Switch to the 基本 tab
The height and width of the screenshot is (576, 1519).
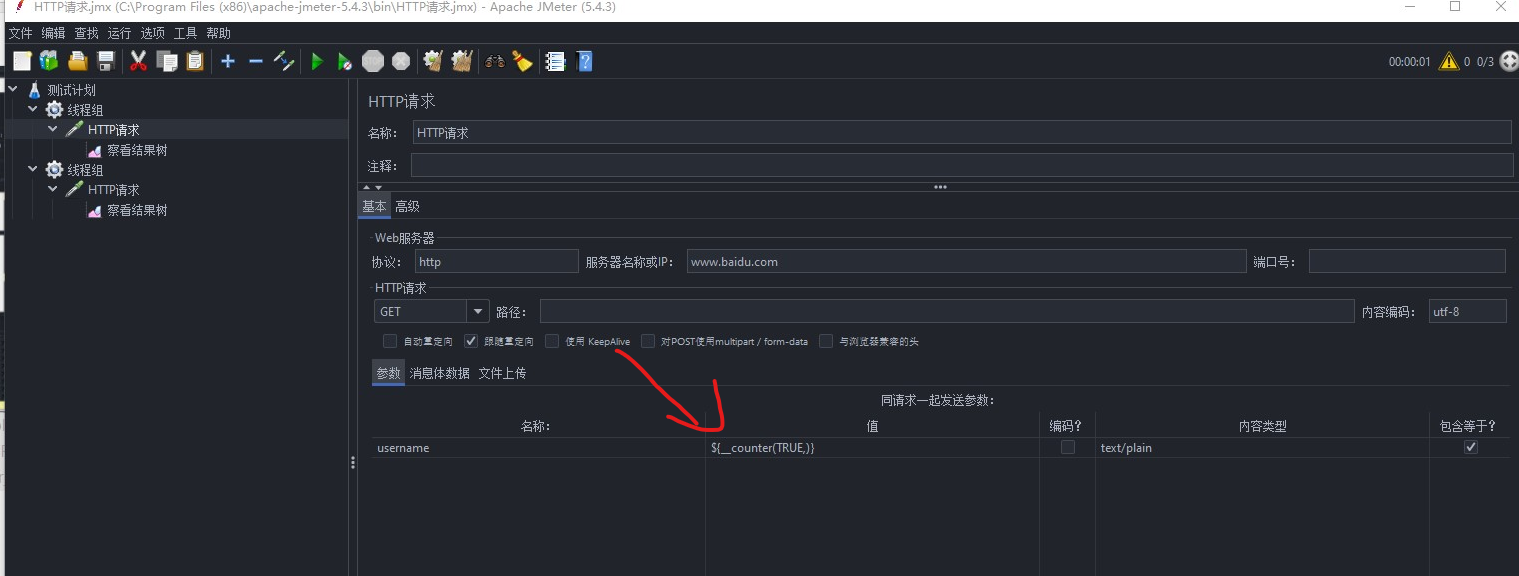(x=374, y=206)
